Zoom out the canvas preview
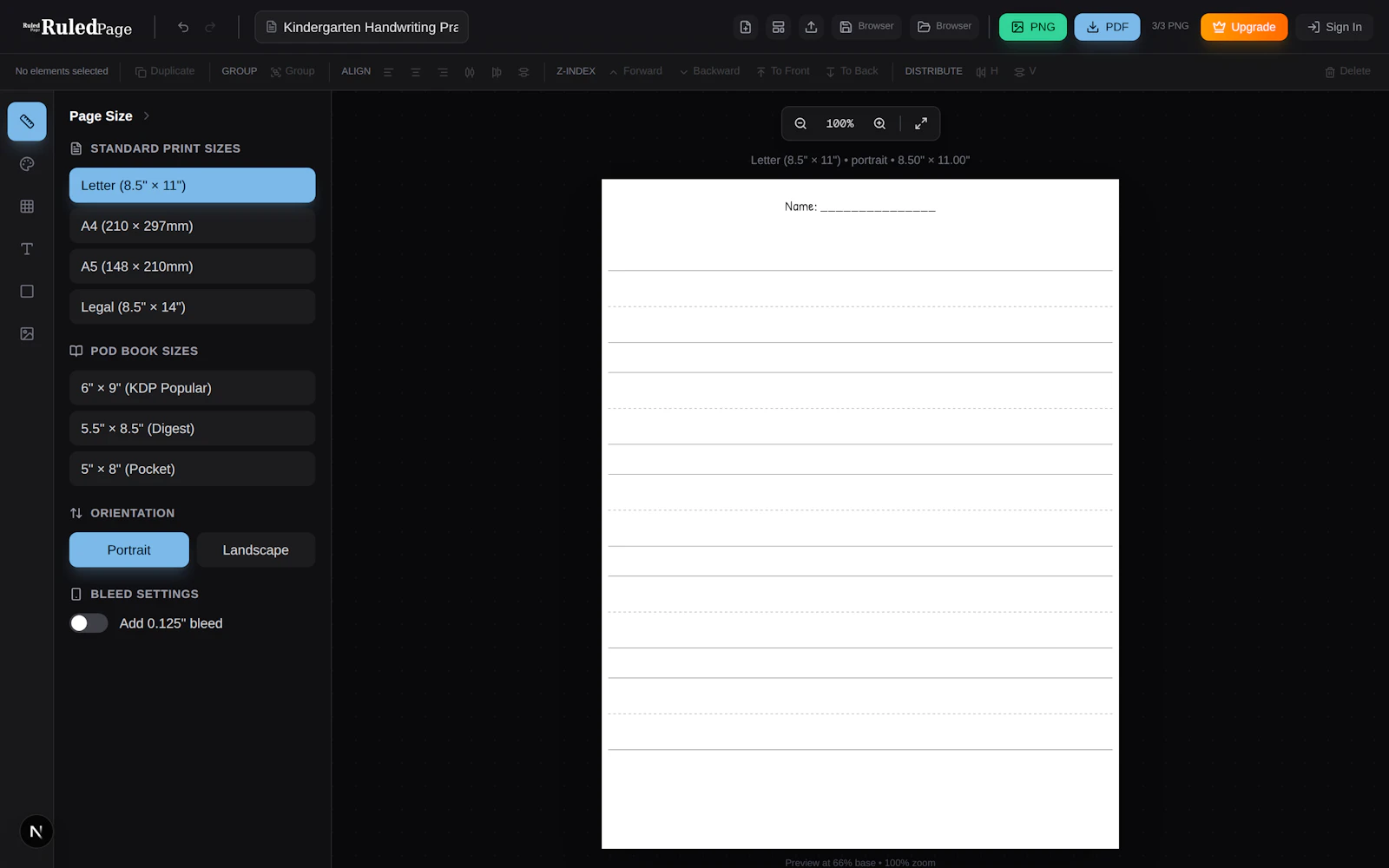 [800, 123]
